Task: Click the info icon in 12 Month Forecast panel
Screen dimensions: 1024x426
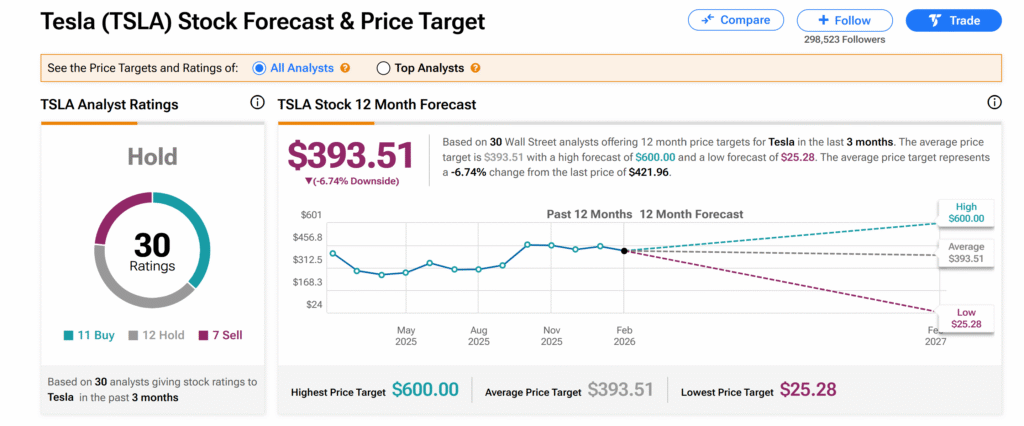Action: click(994, 103)
